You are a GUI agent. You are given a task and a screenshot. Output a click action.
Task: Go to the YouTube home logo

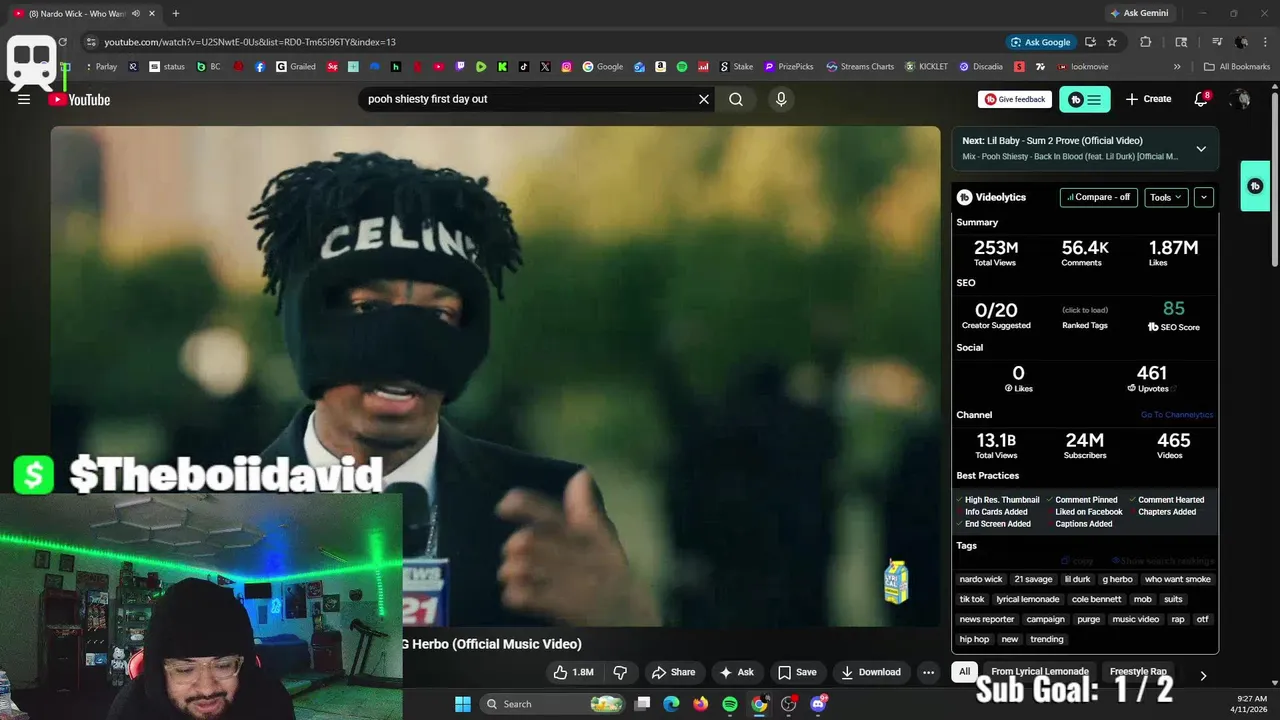point(79,99)
